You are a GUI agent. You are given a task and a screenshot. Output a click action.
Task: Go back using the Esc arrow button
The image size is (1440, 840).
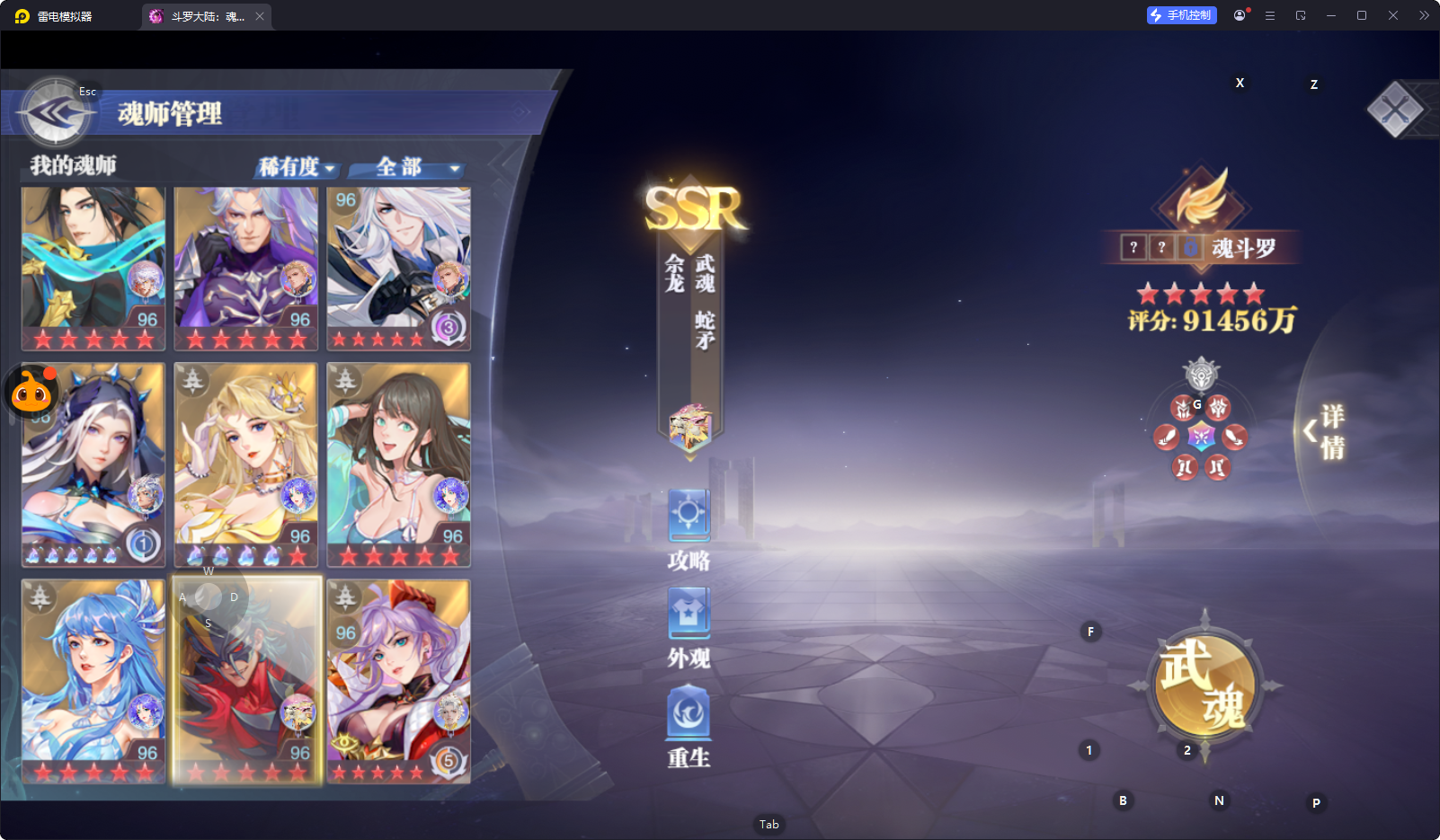coord(56,112)
